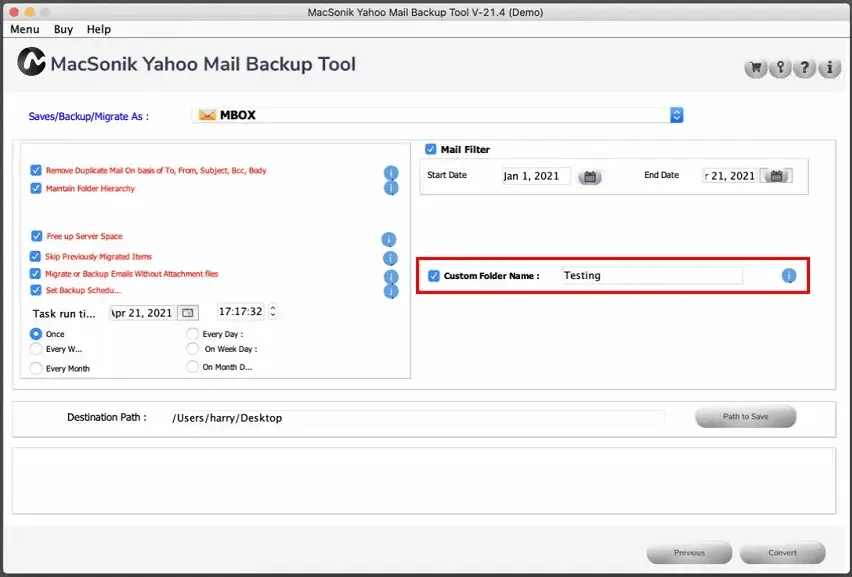852x577 pixels.
Task: Show info for Custom Folder Name
Action: point(789,275)
